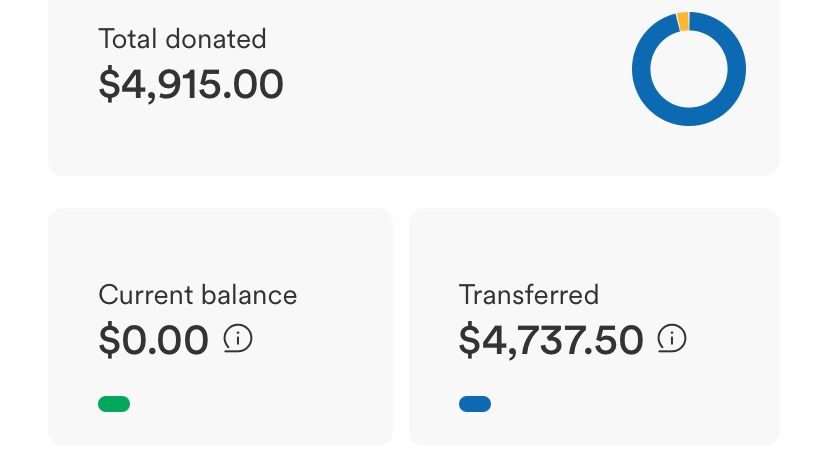Click the green legend pill under Current balance
The image size is (828, 467).
tap(114, 404)
